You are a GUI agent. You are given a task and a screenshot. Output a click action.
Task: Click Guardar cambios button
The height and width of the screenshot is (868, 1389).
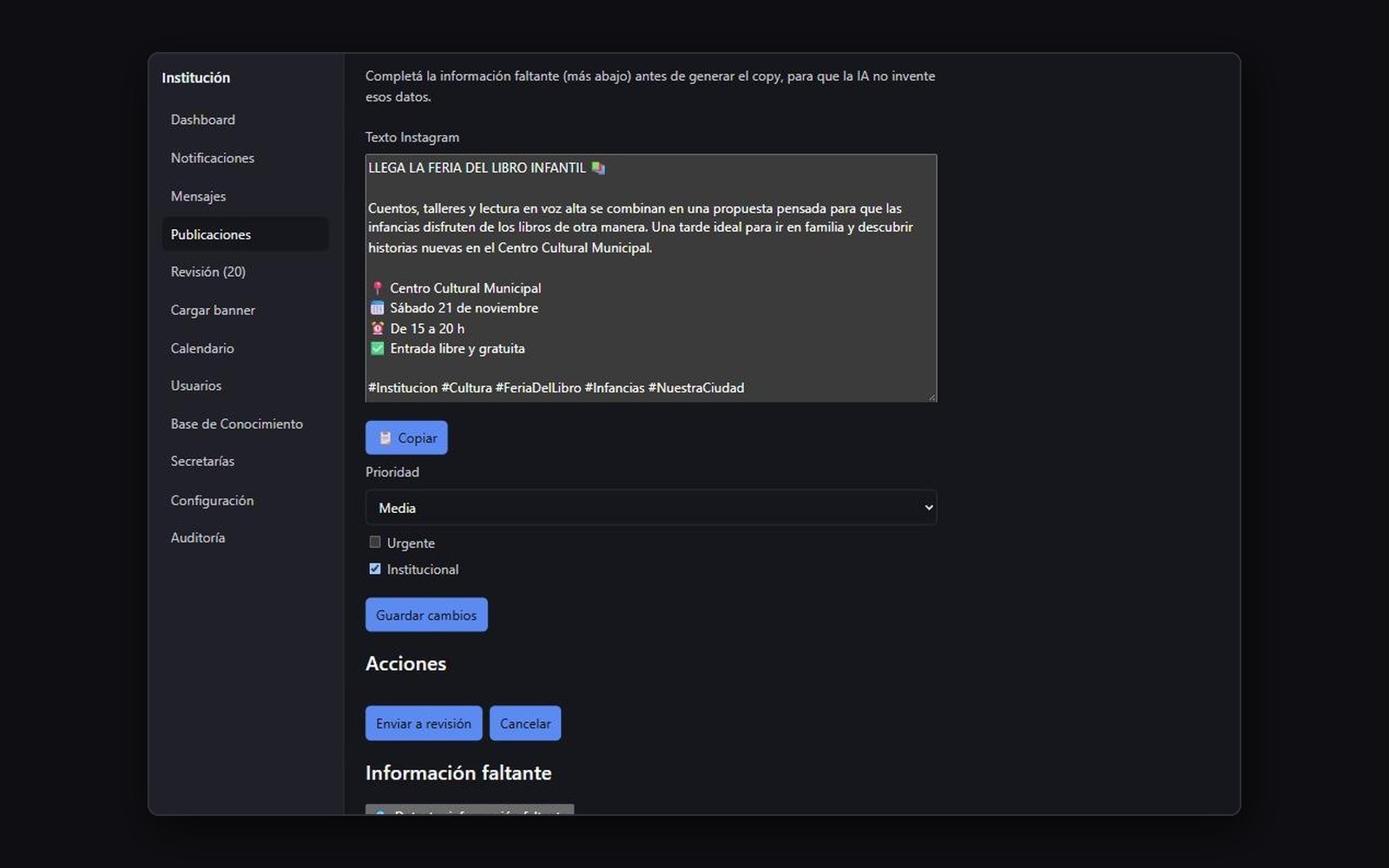tap(426, 615)
